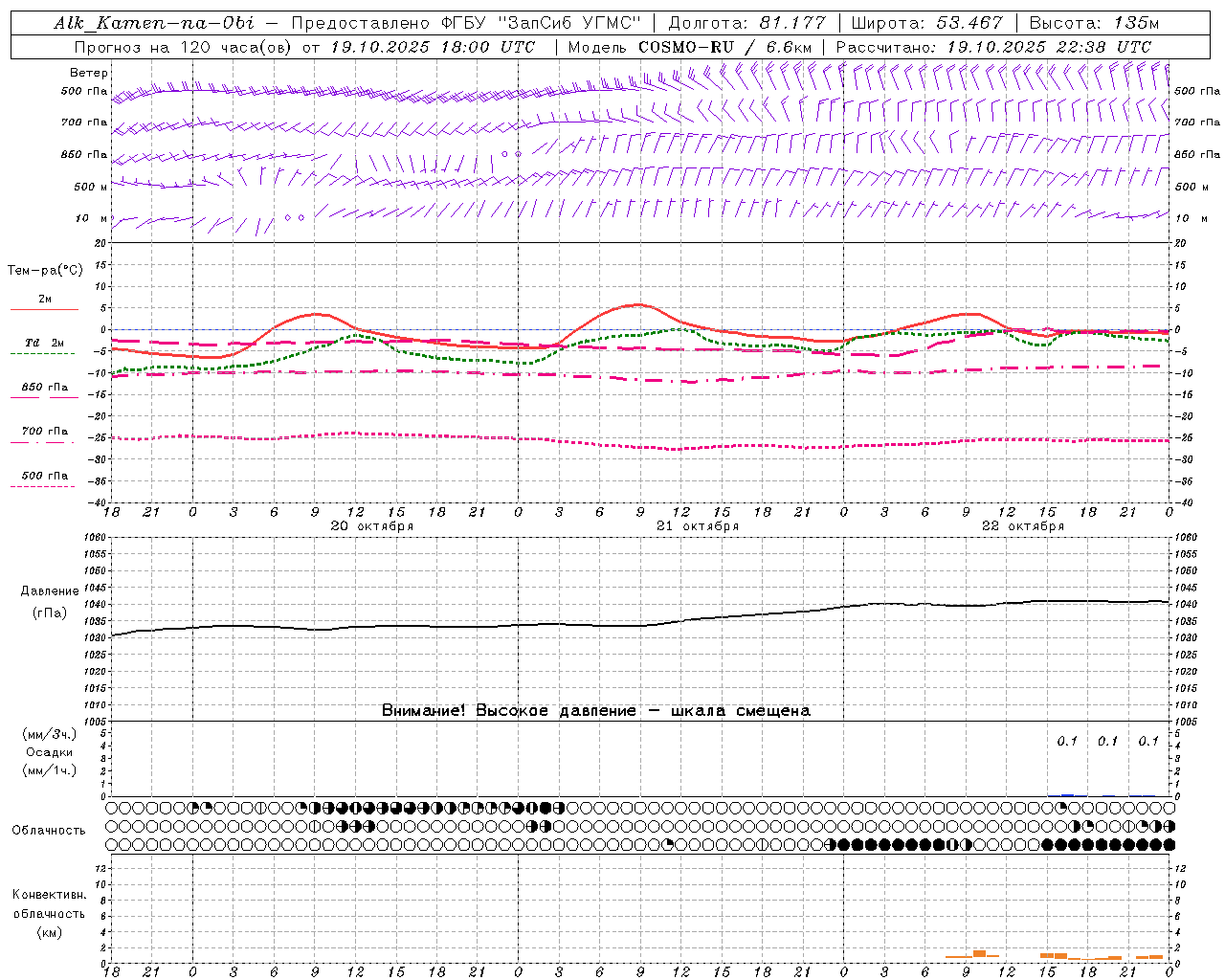
Task: Click the 22 октября date label
Action: point(1022,526)
